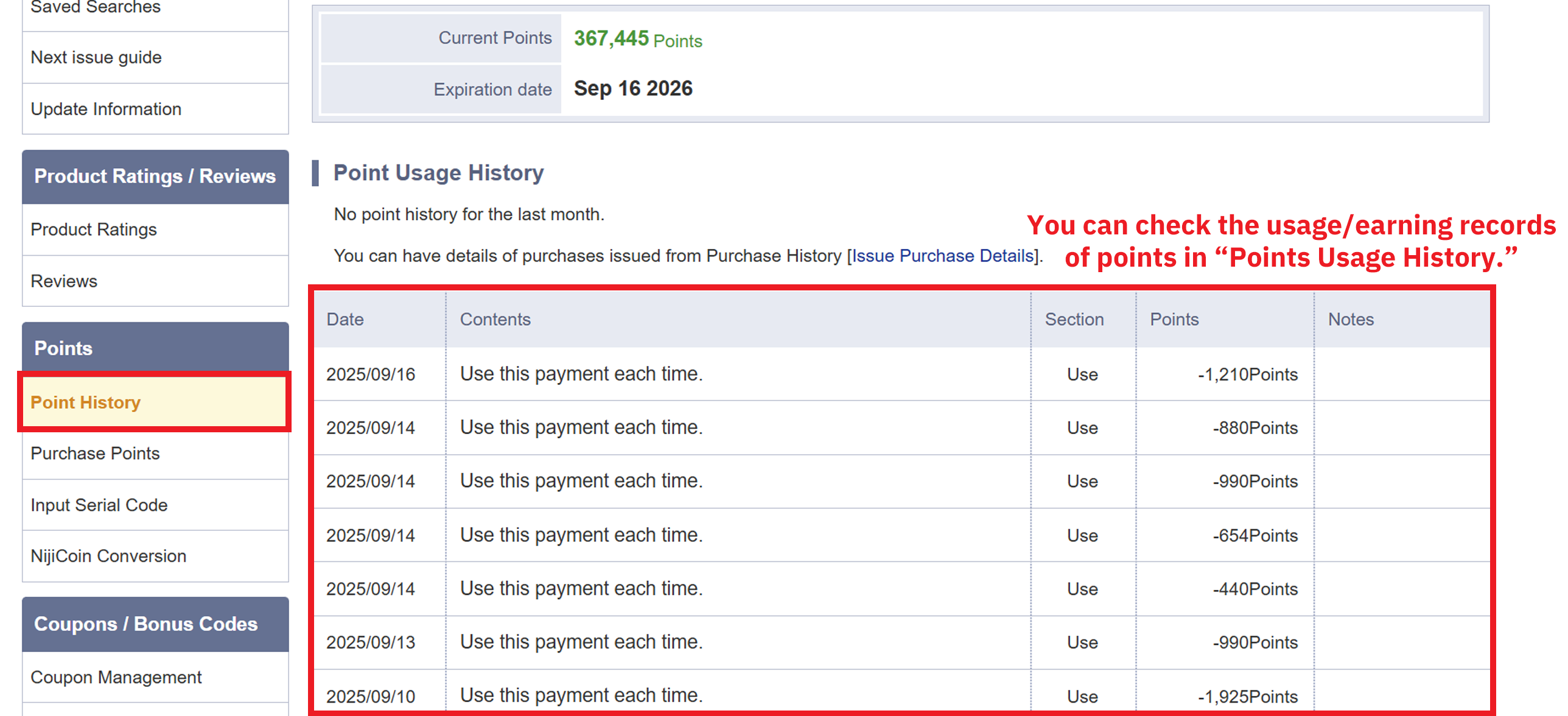Click the Issue Purchase Details link
Image resolution: width=1568 pixels, height=716 pixels.
coord(943,256)
